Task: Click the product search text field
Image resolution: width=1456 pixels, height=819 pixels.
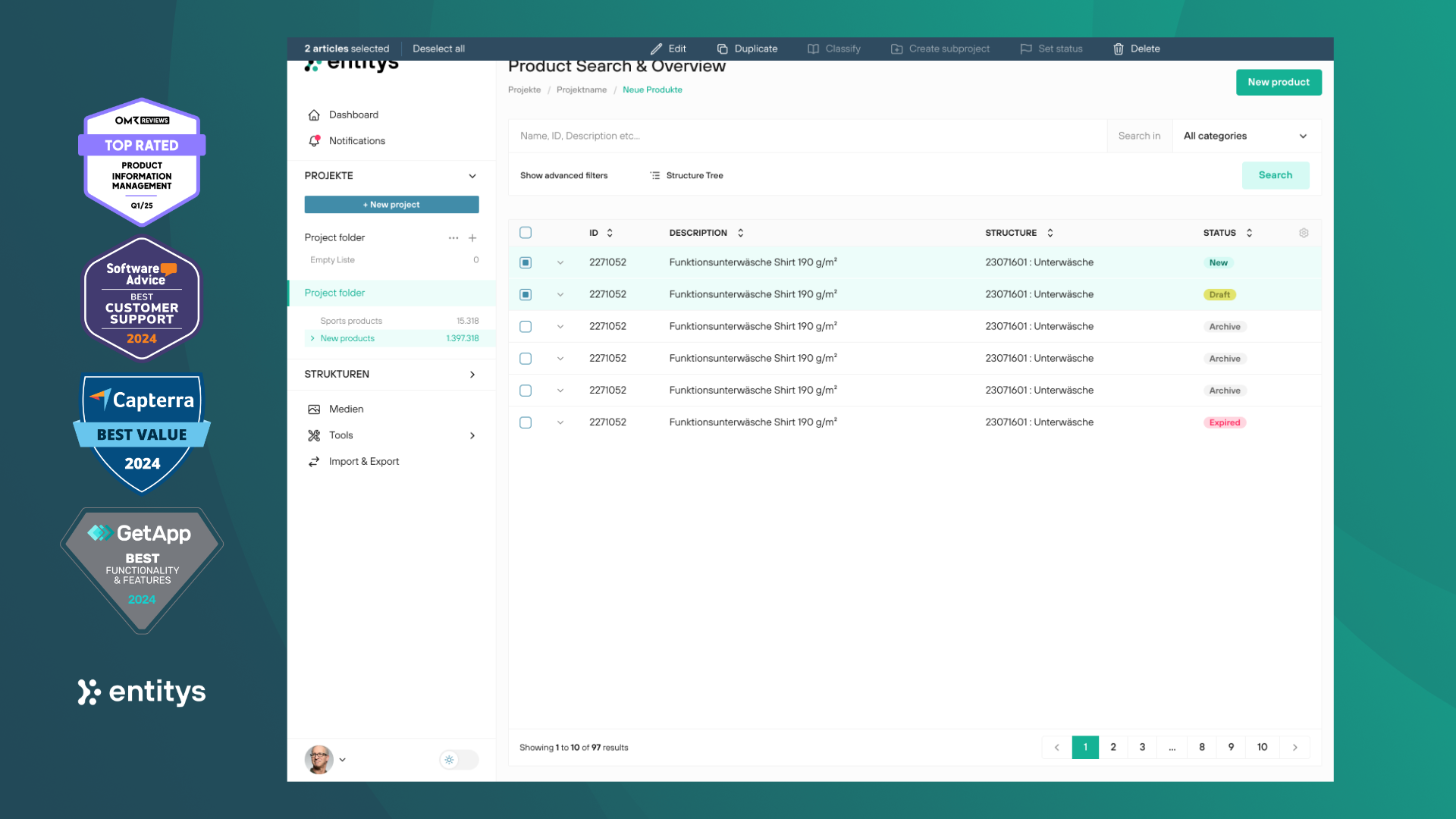Action: coord(808,136)
